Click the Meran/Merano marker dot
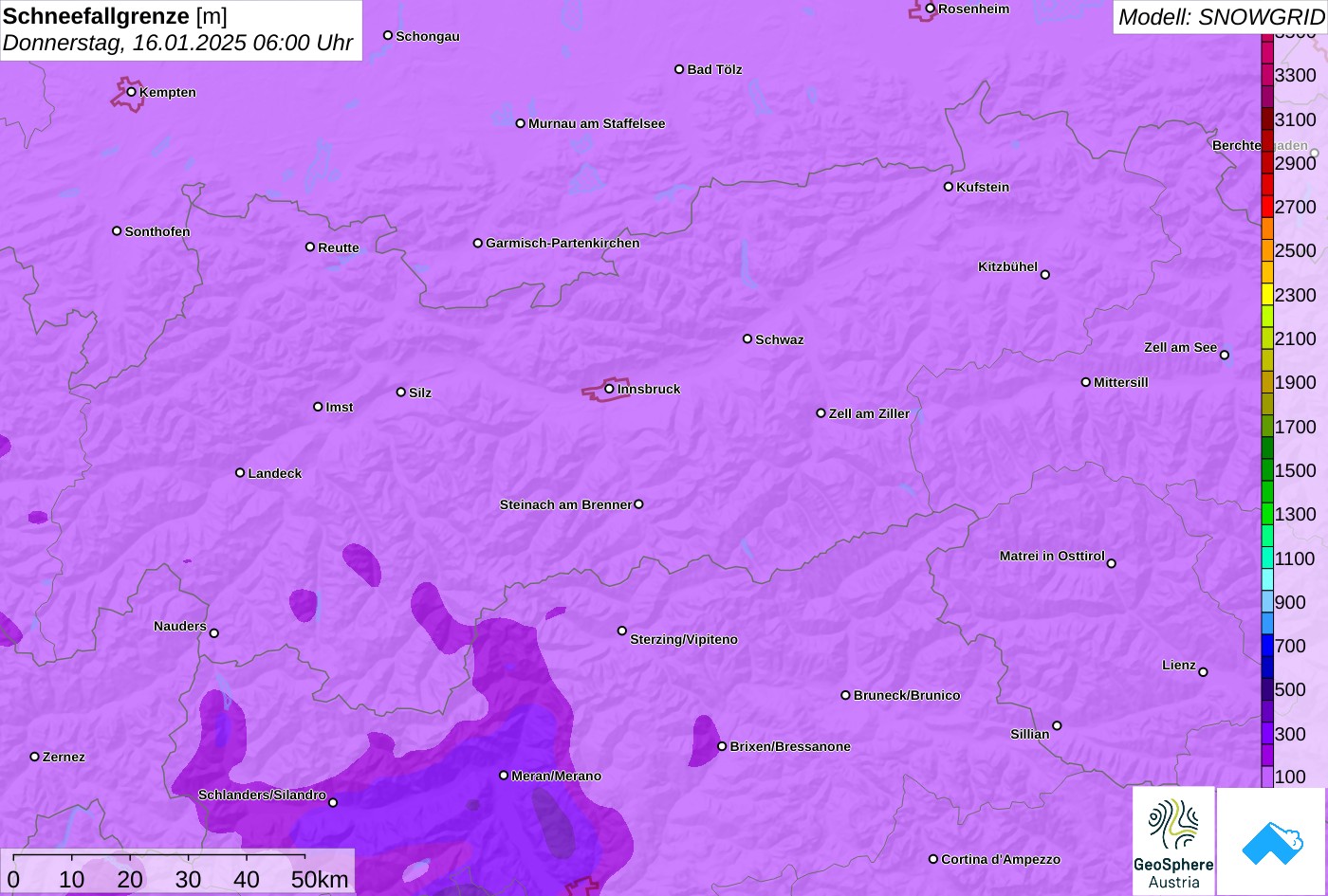Viewport: 1328px width, 896px height. pyautogui.click(x=504, y=776)
